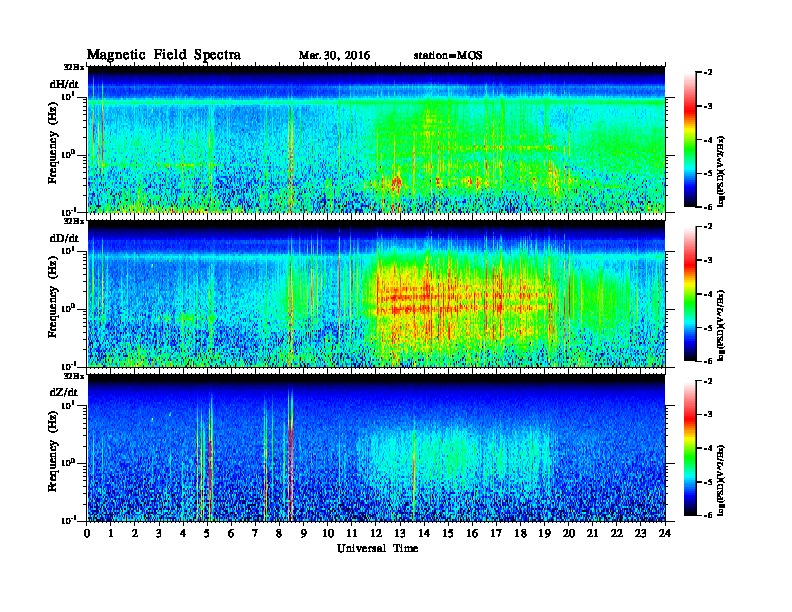Click the 32Hz label atop dH/dt panel
This screenshot has height=612, width=792.
coord(74,67)
